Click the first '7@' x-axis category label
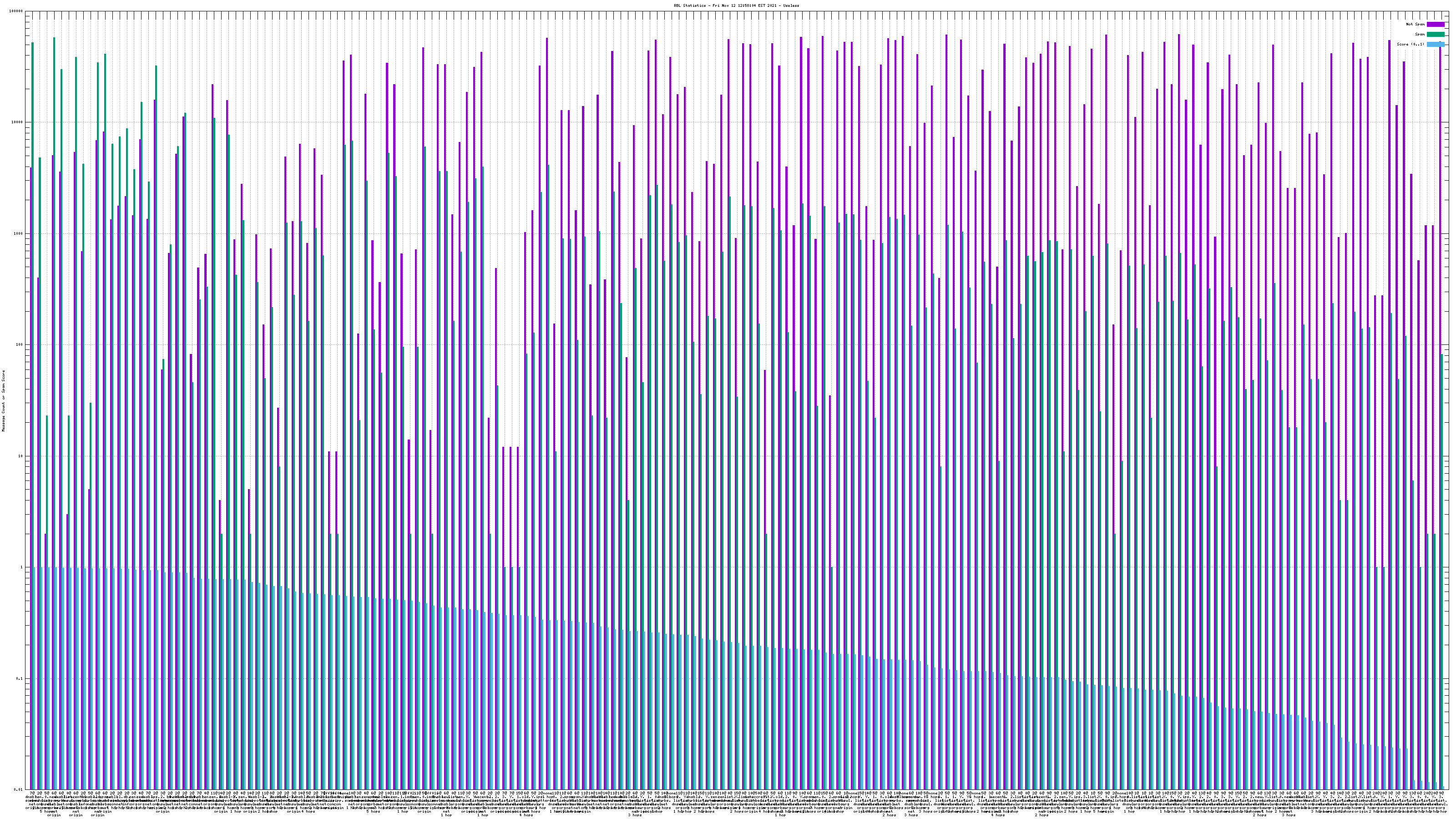The height and width of the screenshot is (819, 1456). pos(32,794)
